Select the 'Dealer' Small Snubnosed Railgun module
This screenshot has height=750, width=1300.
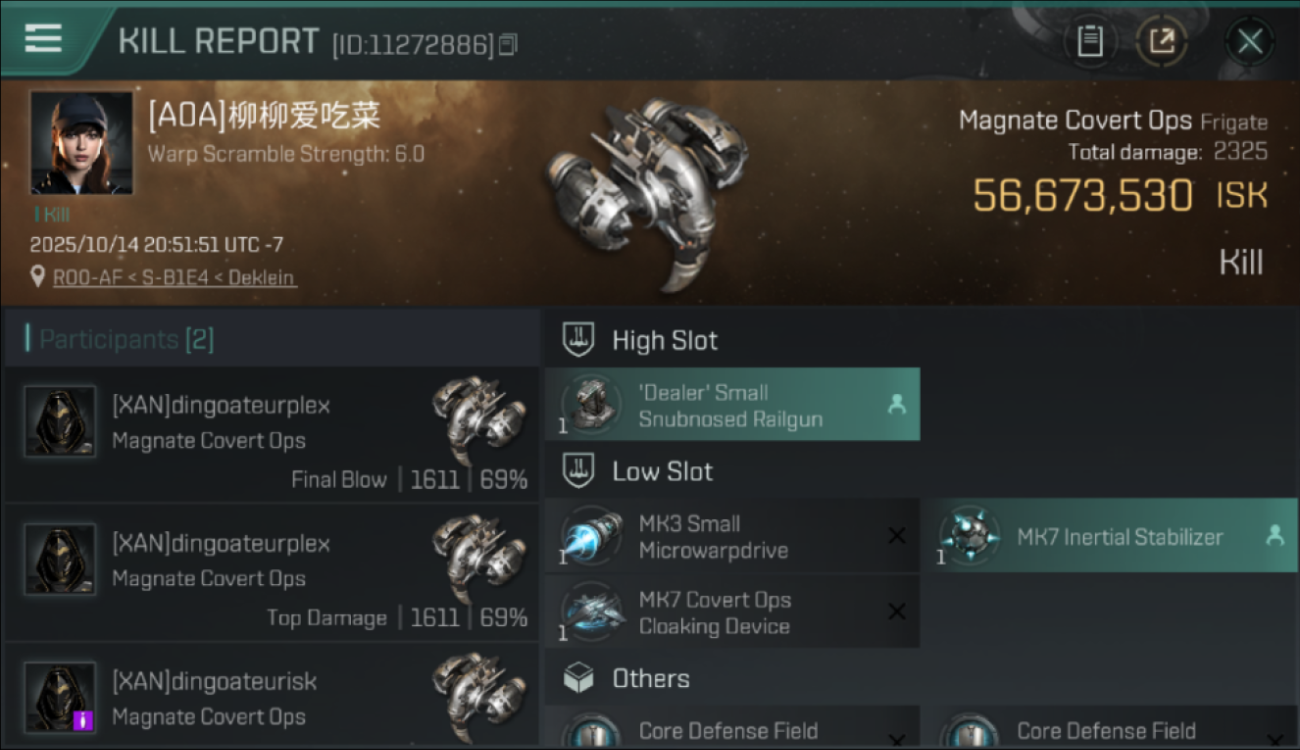pyautogui.click(x=732, y=405)
